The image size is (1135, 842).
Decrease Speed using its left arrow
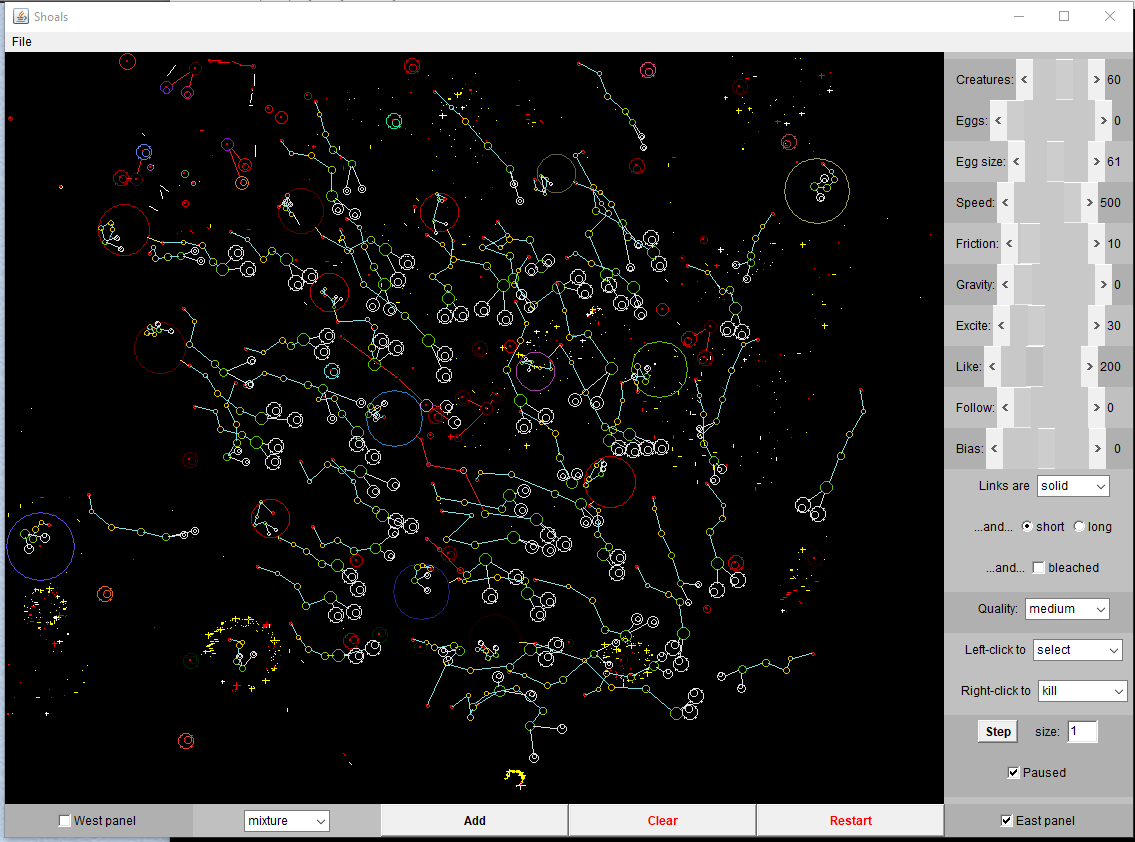point(1006,203)
